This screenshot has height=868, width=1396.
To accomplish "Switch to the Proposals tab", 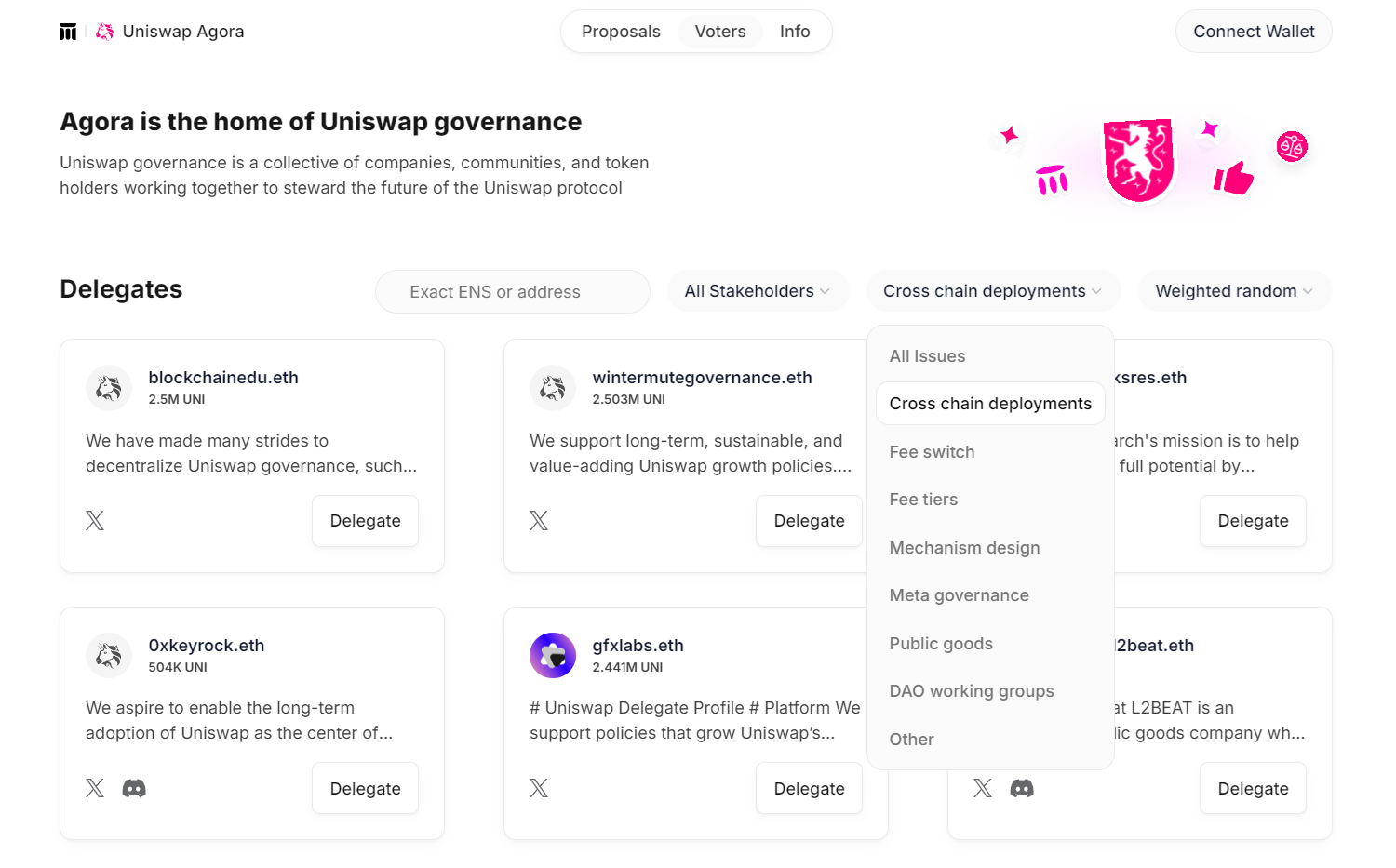I will (621, 32).
